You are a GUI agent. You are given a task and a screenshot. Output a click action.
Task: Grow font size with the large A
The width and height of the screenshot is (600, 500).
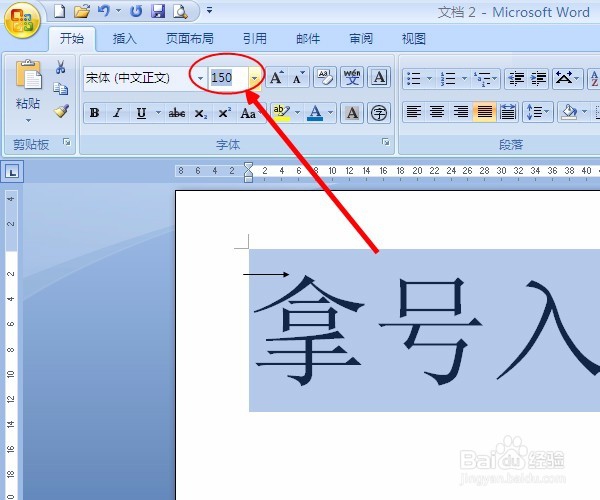[x=276, y=78]
